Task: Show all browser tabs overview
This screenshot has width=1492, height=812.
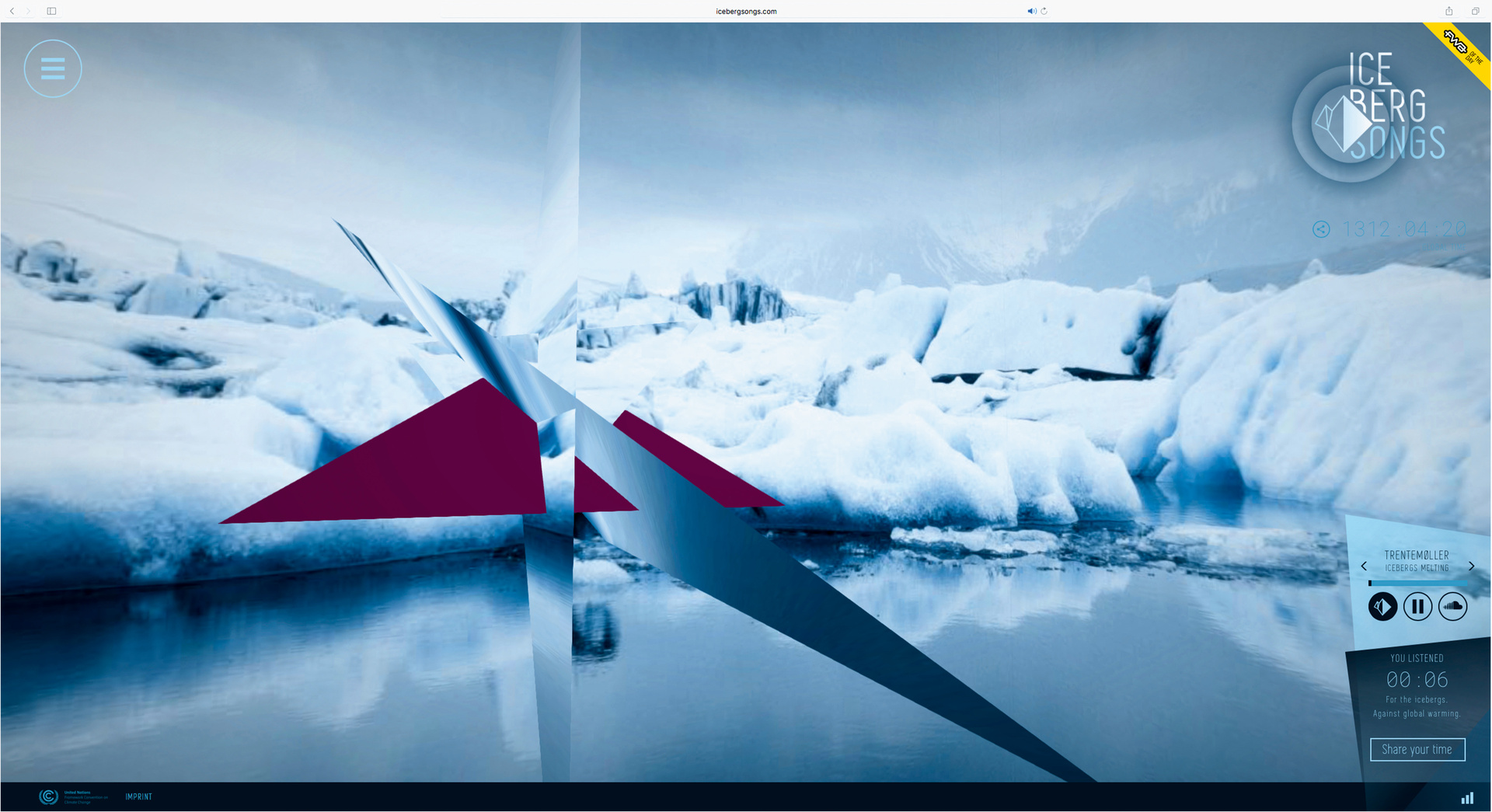Action: [x=1475, y=11]
